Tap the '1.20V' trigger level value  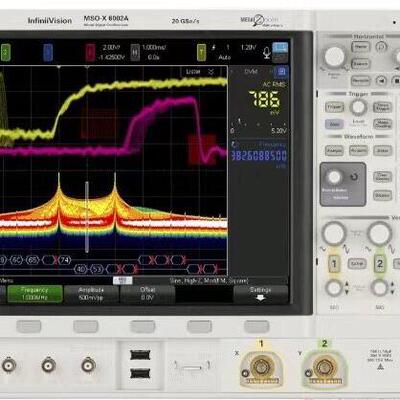click(x=248, y=48)
